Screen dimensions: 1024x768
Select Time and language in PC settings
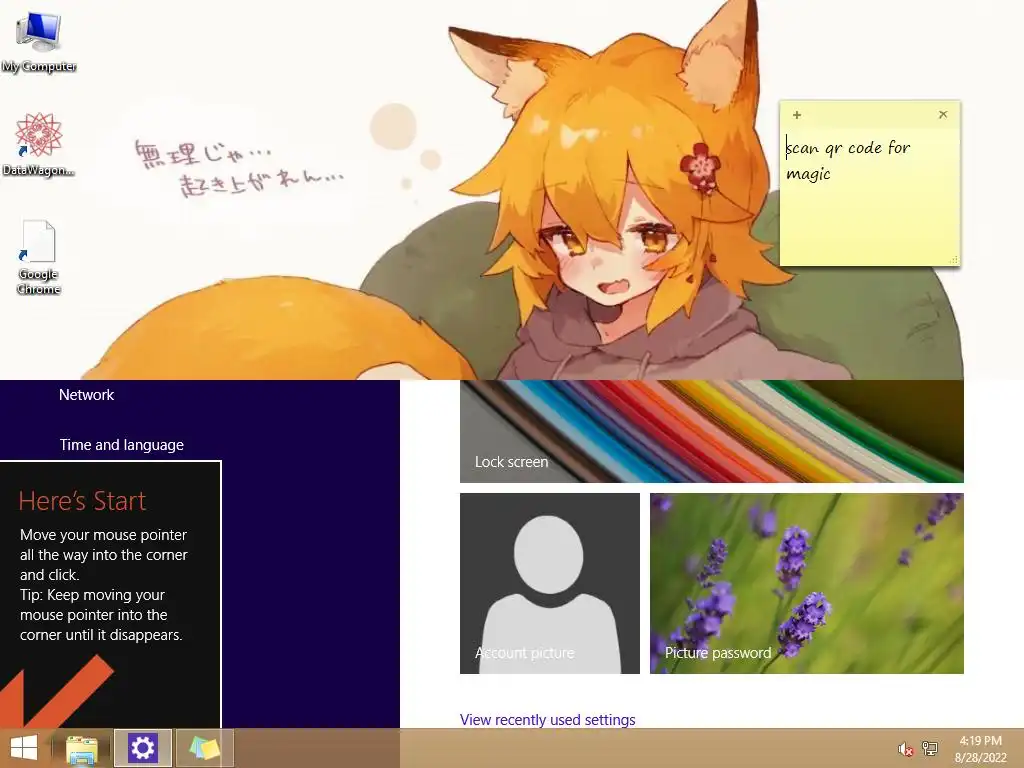[x=122, y=445]
